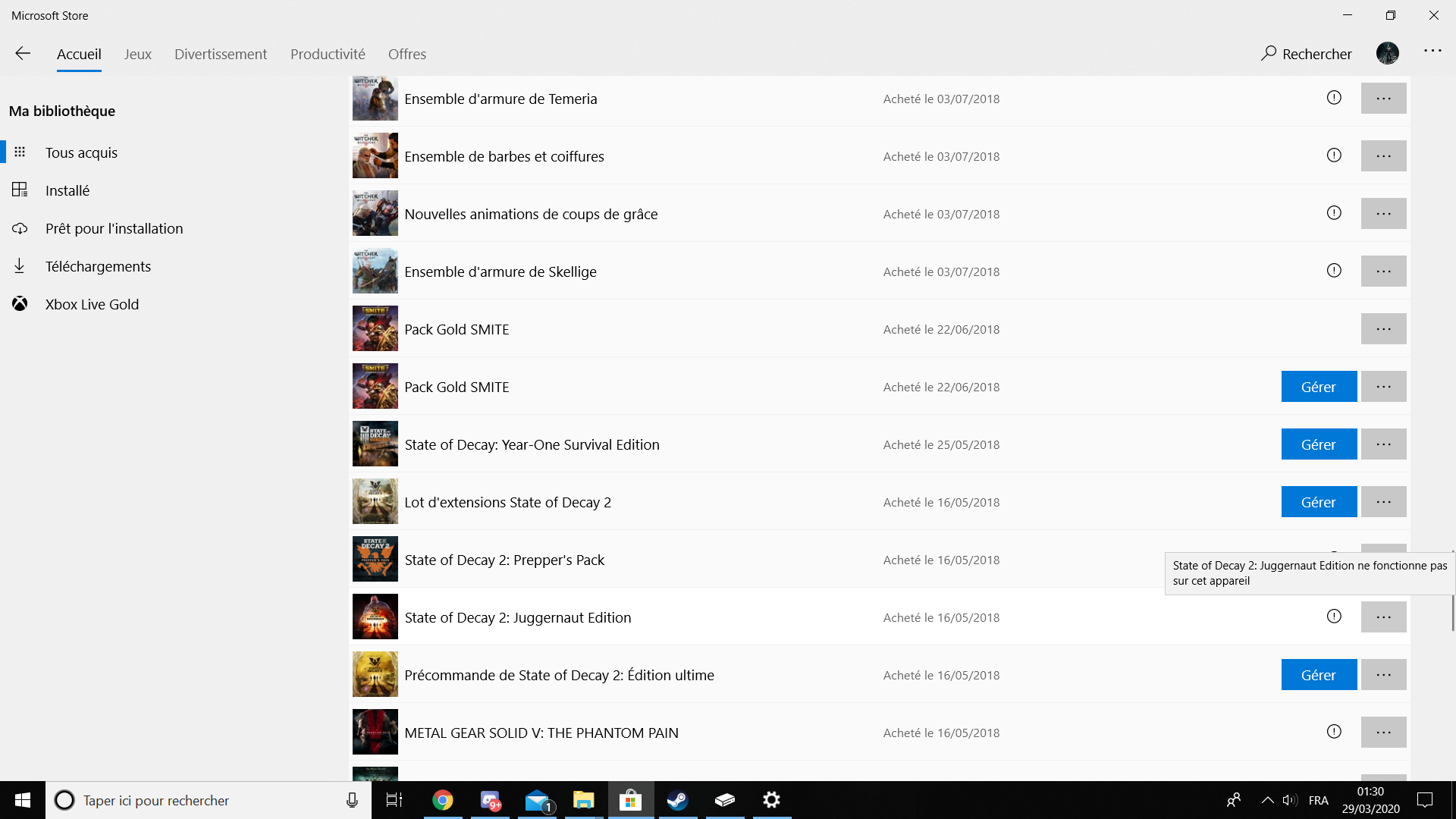
Task: Expand options for Lot d'extensions State of Decay 2
Action: [x=1383, y=502]
